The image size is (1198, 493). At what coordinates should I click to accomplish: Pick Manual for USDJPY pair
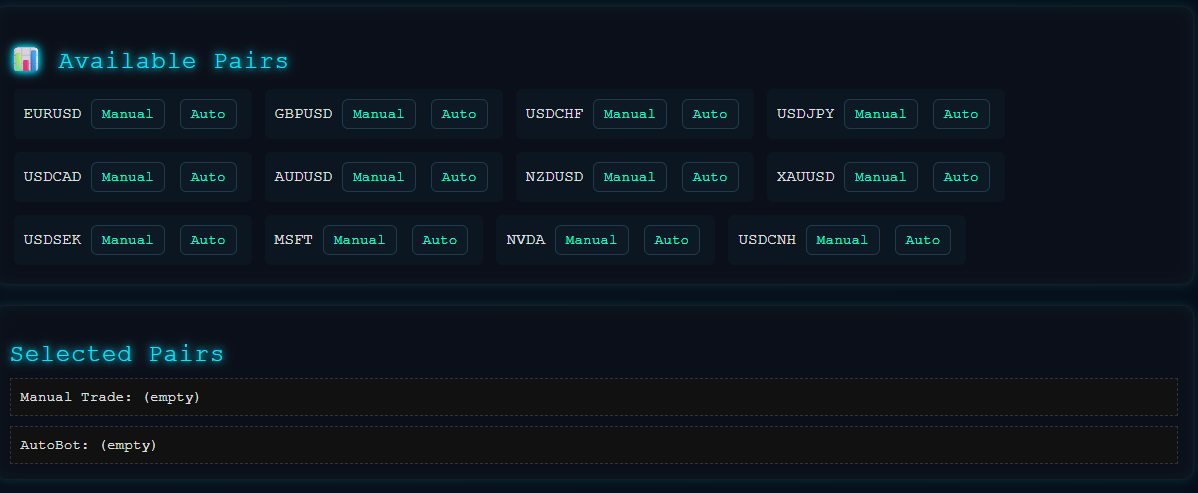click(881, 114)
